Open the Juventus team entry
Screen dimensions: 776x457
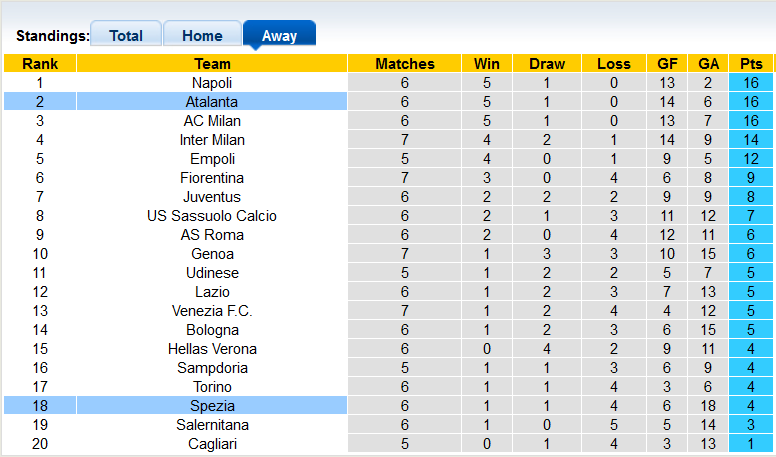point(212,197)
